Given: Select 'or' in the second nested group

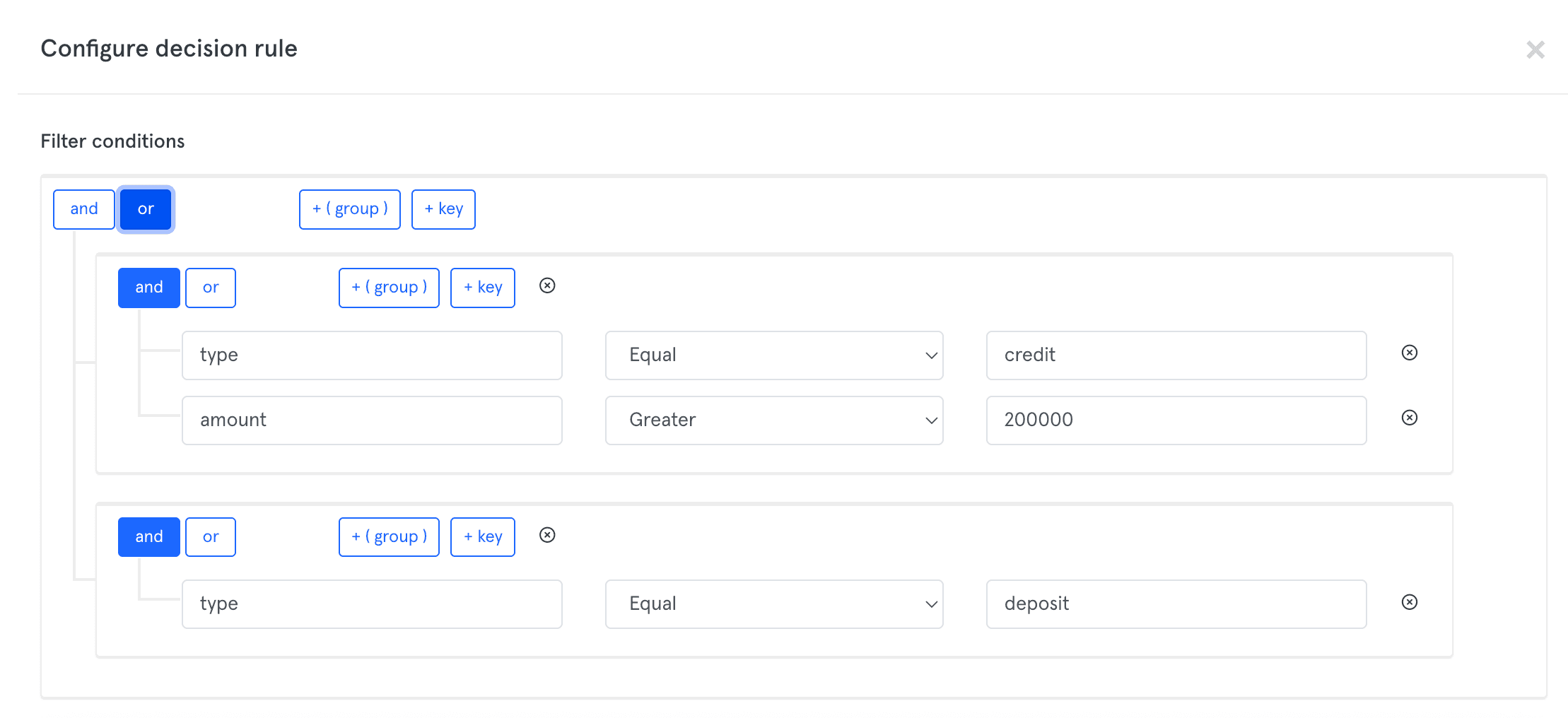Looking at the screenshot, I should pyautogui.click(x=211, y=537).
